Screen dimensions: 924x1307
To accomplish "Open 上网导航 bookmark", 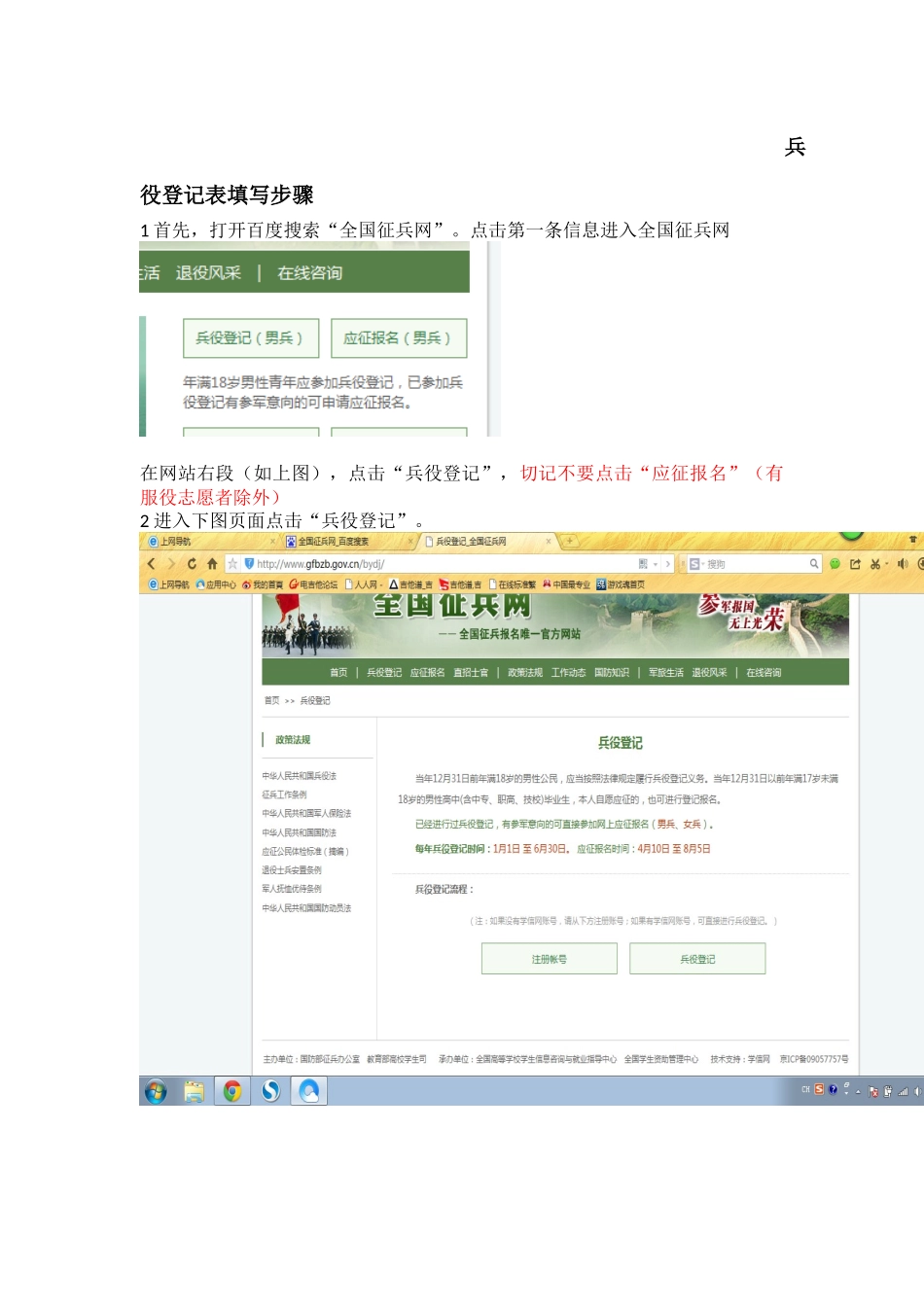I will [169, 584].
